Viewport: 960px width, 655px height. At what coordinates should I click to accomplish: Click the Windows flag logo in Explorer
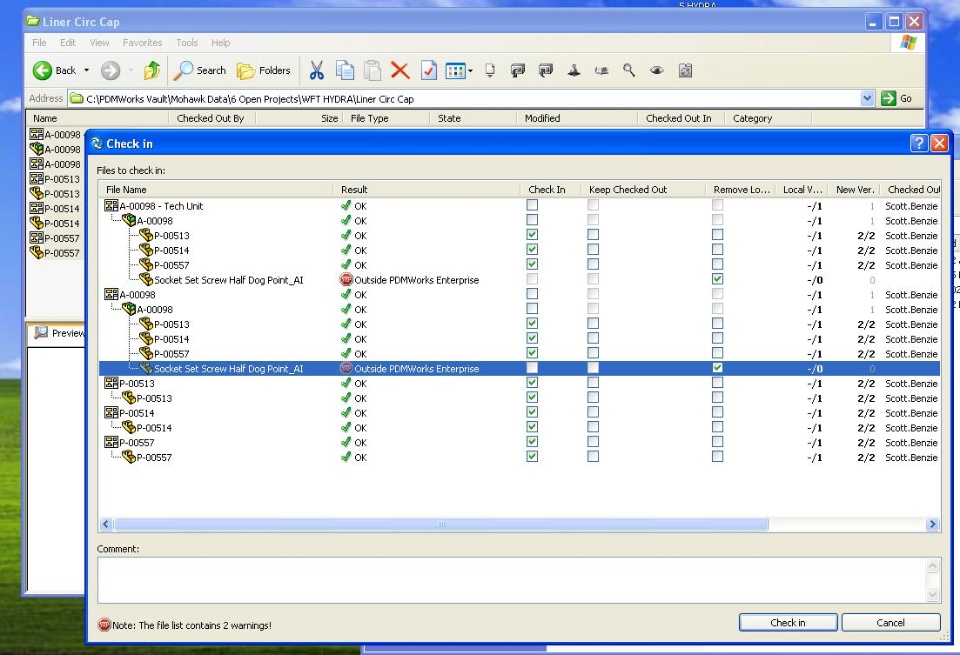point(908,42)
